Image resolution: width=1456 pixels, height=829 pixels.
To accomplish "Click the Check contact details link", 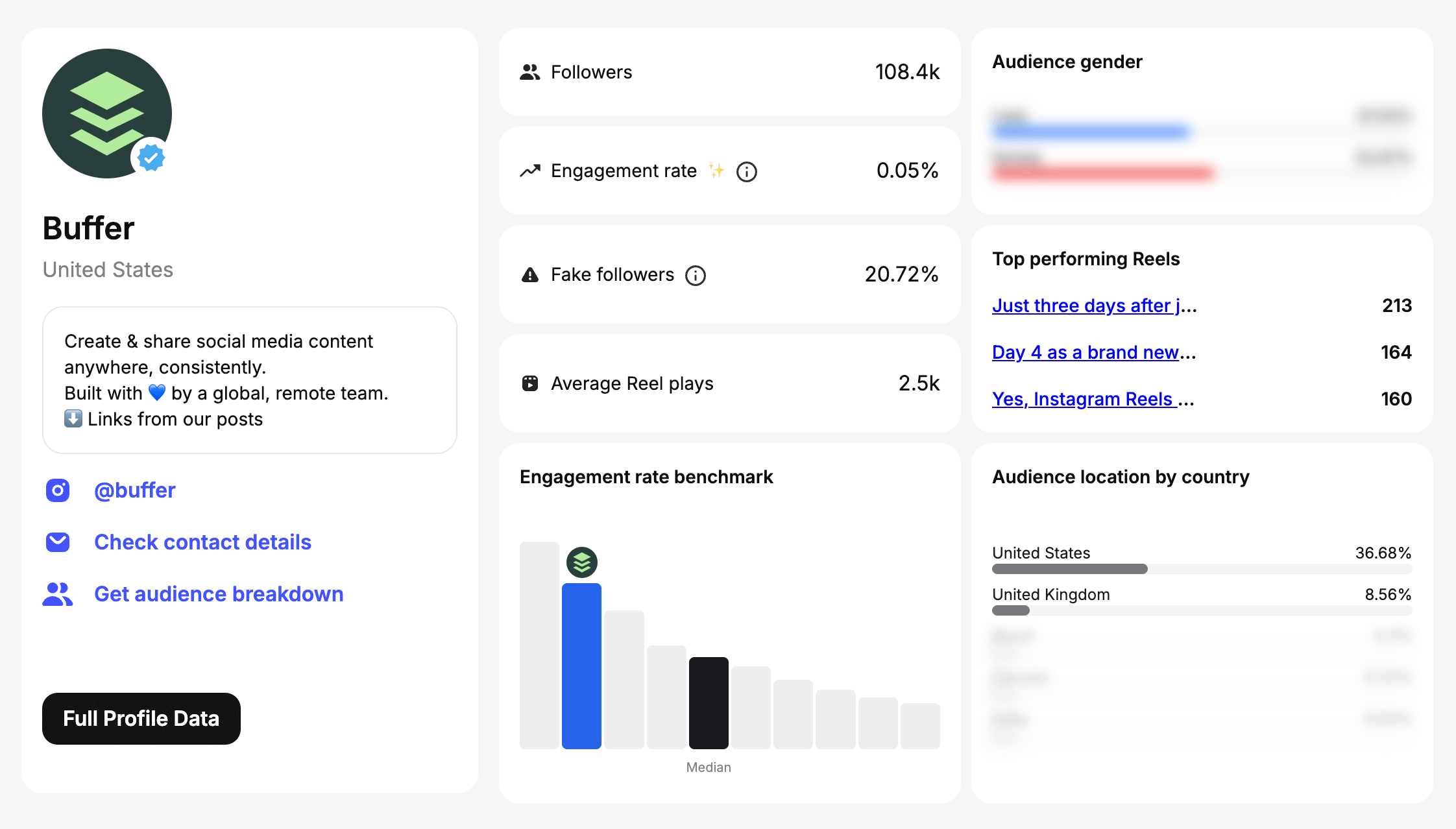I will coord(202,542).
